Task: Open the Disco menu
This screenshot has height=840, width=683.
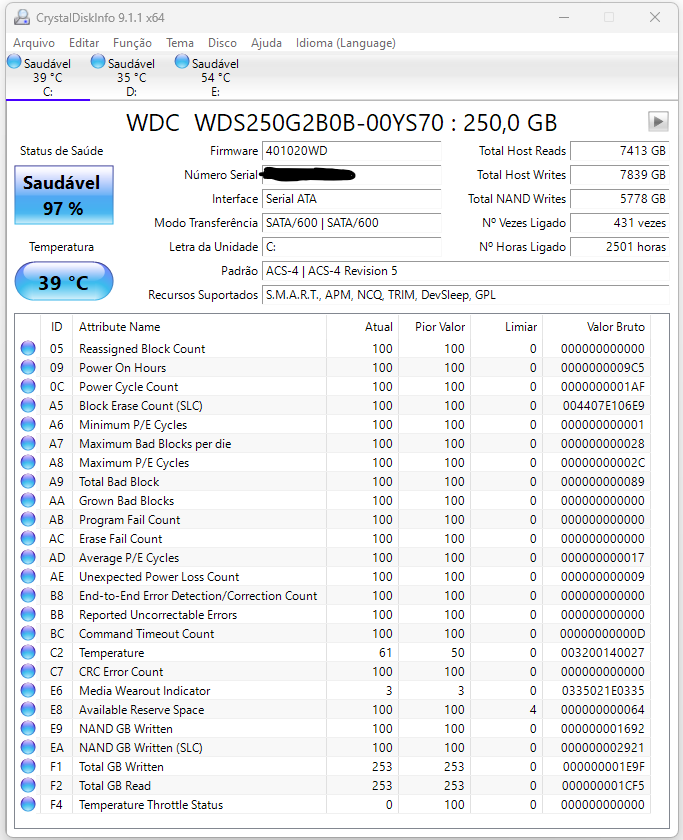Action: click(x=222, y=43)
